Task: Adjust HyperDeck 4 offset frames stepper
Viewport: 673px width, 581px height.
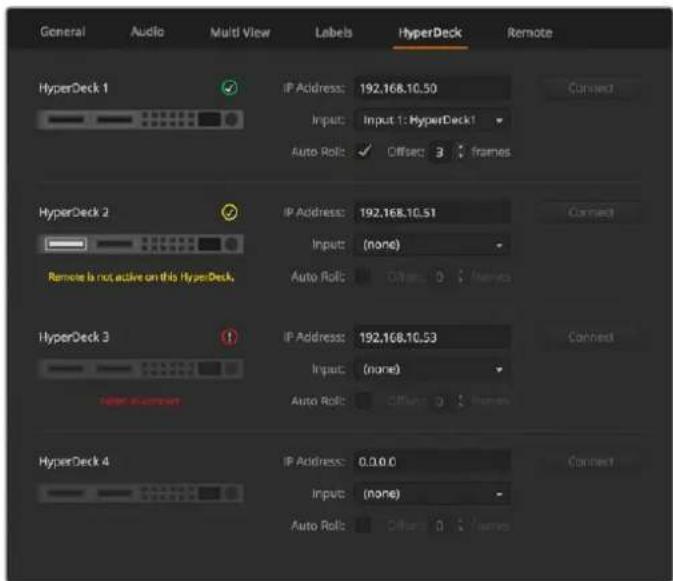Action: [460, 525]
